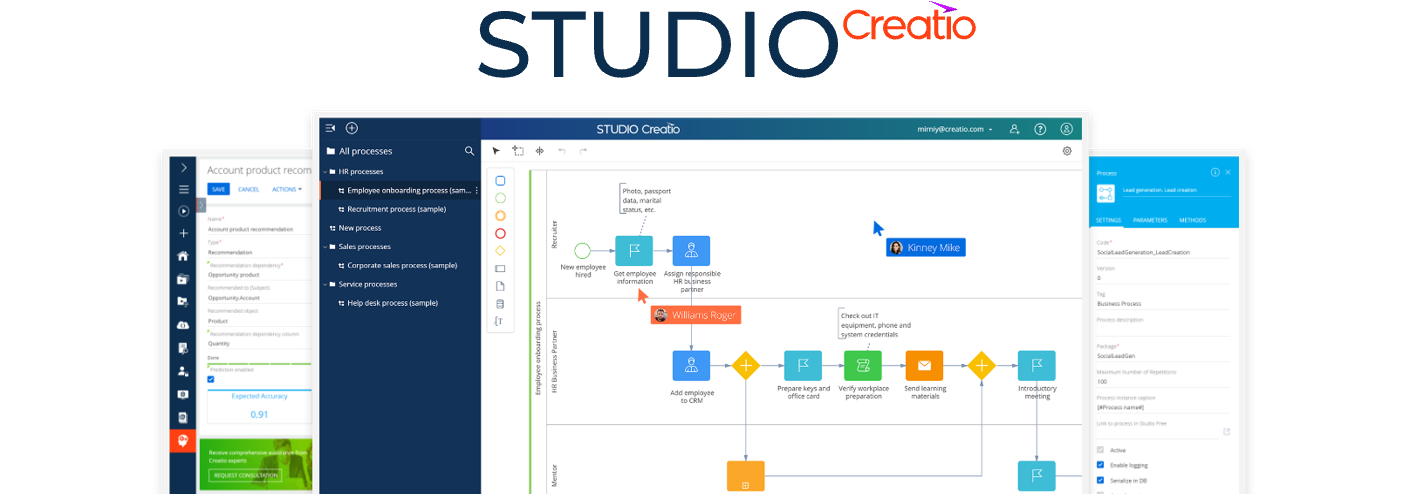Pick the orange intermediate event circle in palette
Image resolution: width=1403 pixels, height=494 pixels.
(501, 215)
